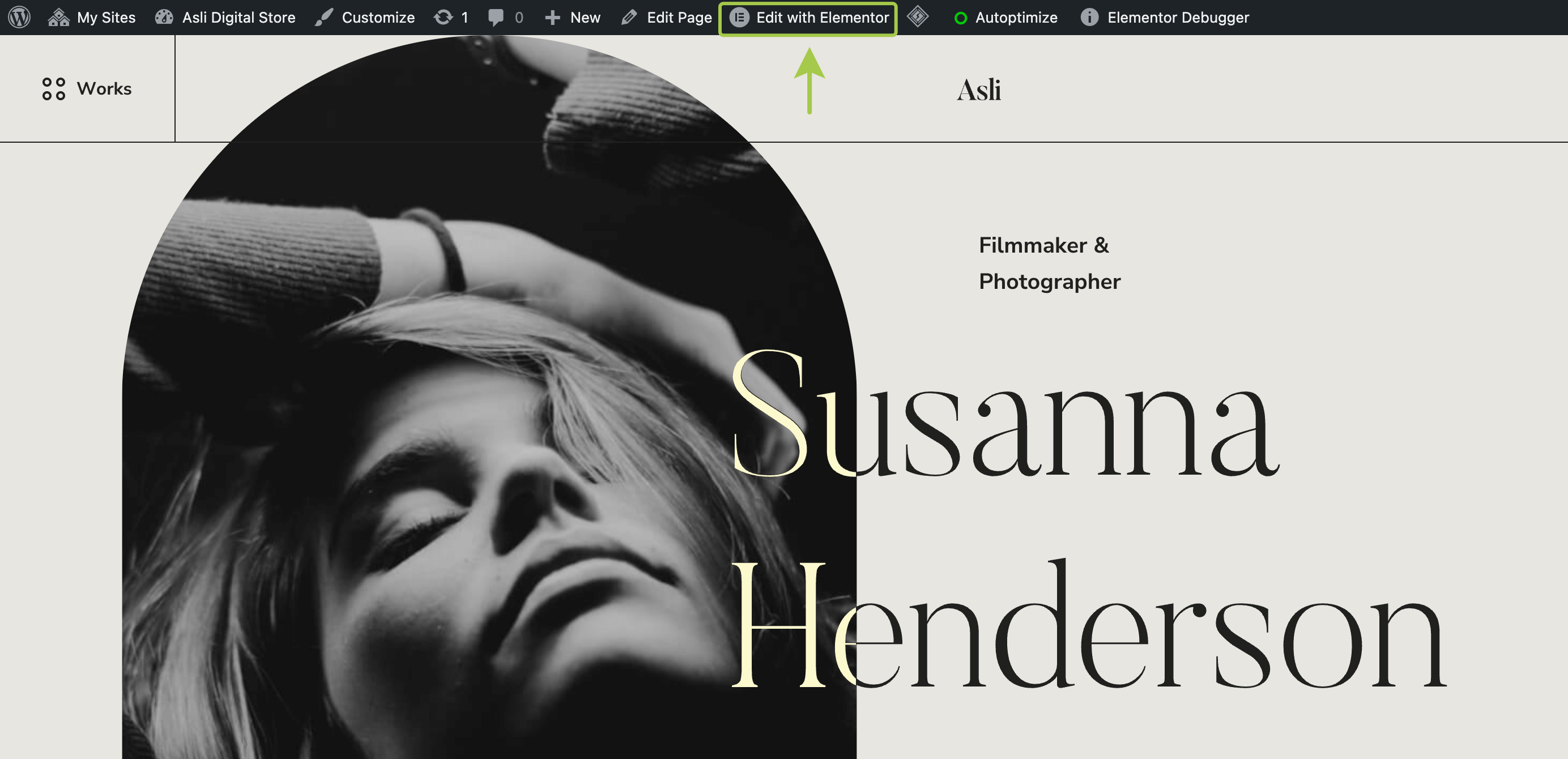
Task: Click the plus icon beside New
Action: coord(553,17)
